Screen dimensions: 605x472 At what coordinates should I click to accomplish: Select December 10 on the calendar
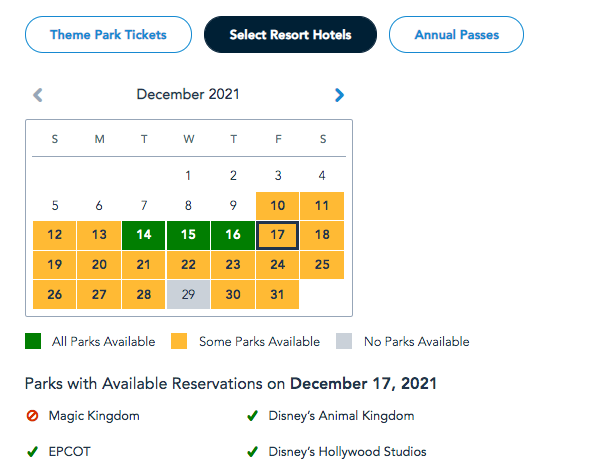[278, 206]
